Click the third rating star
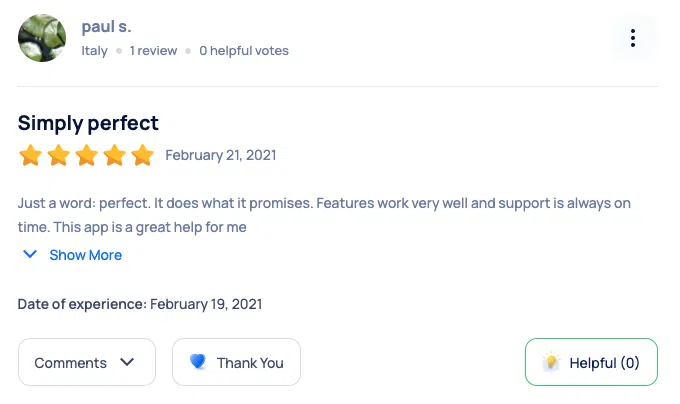This screenshot has width=680, height=404. coord(87,155)
